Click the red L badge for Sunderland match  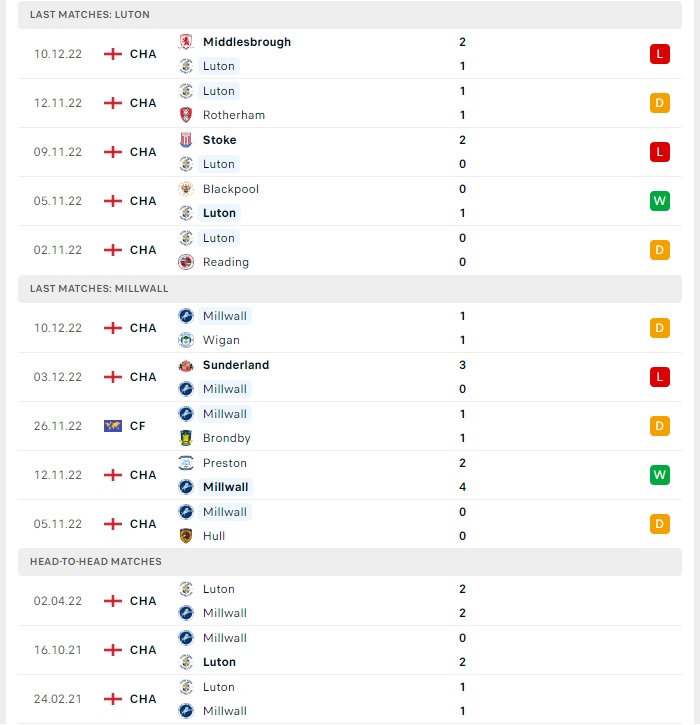pyautogui.click(x=659, y=377)
